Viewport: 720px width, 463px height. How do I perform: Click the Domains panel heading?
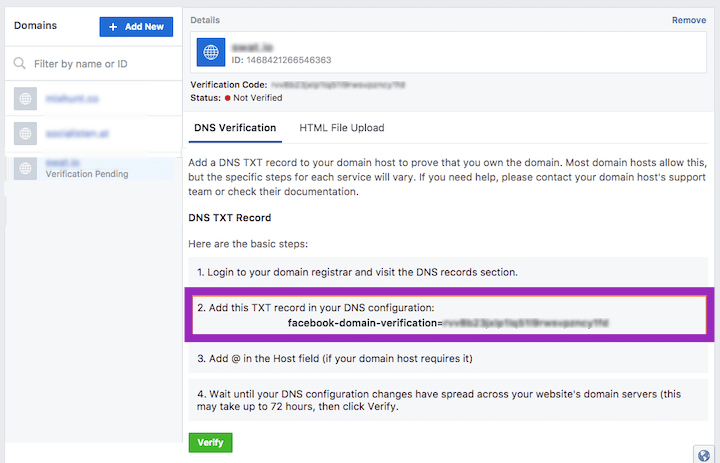(x=35, y=25)
